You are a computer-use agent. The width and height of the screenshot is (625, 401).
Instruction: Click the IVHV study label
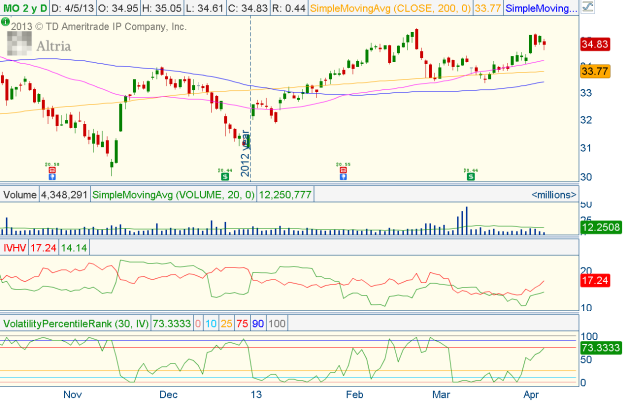coord(14,248)
